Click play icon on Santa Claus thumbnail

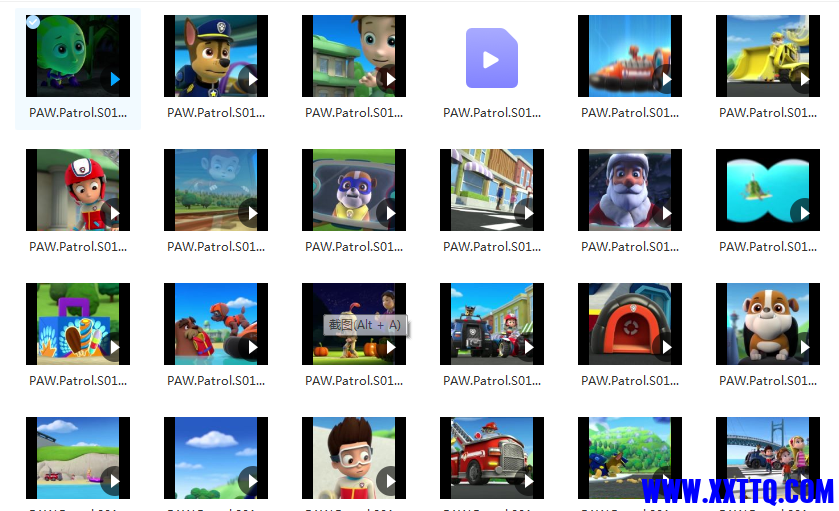[x=667, y=213]
